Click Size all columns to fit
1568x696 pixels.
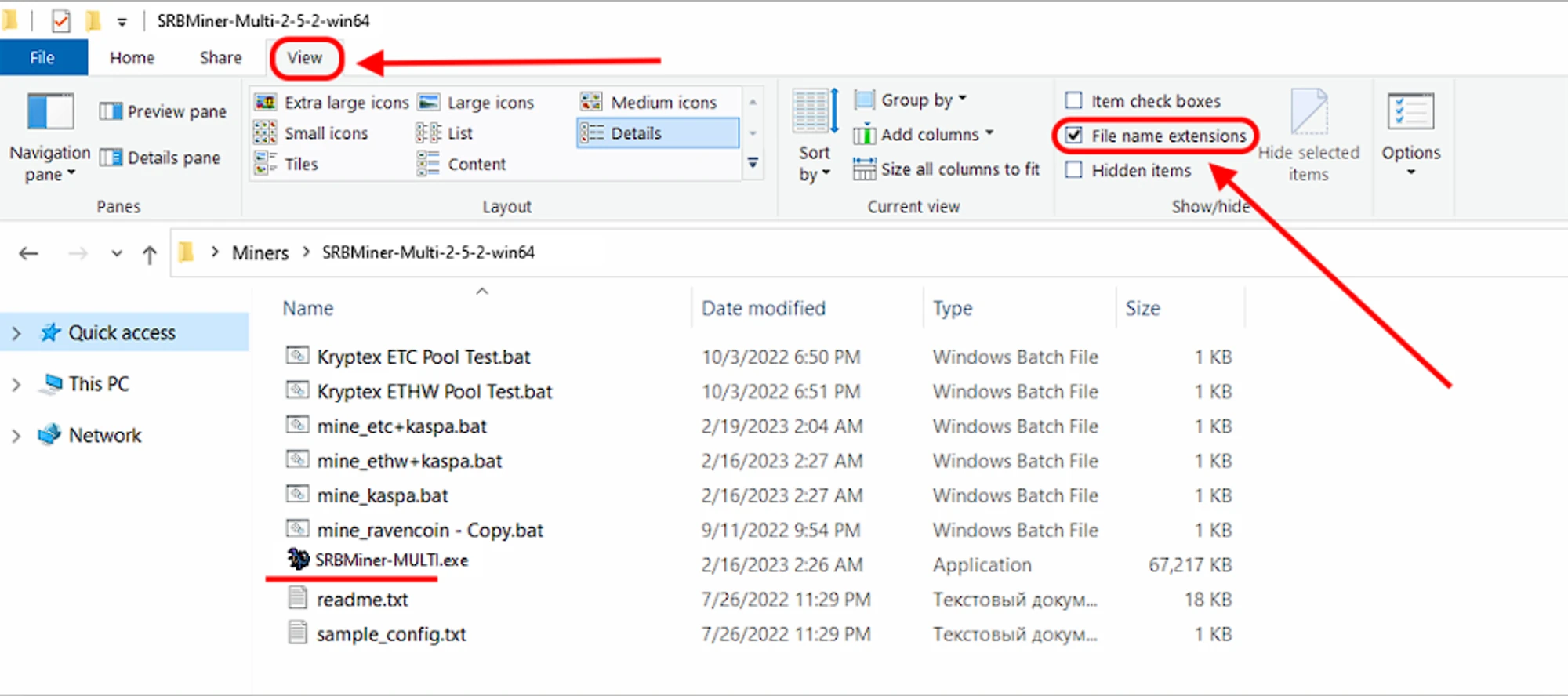point(946,169)
